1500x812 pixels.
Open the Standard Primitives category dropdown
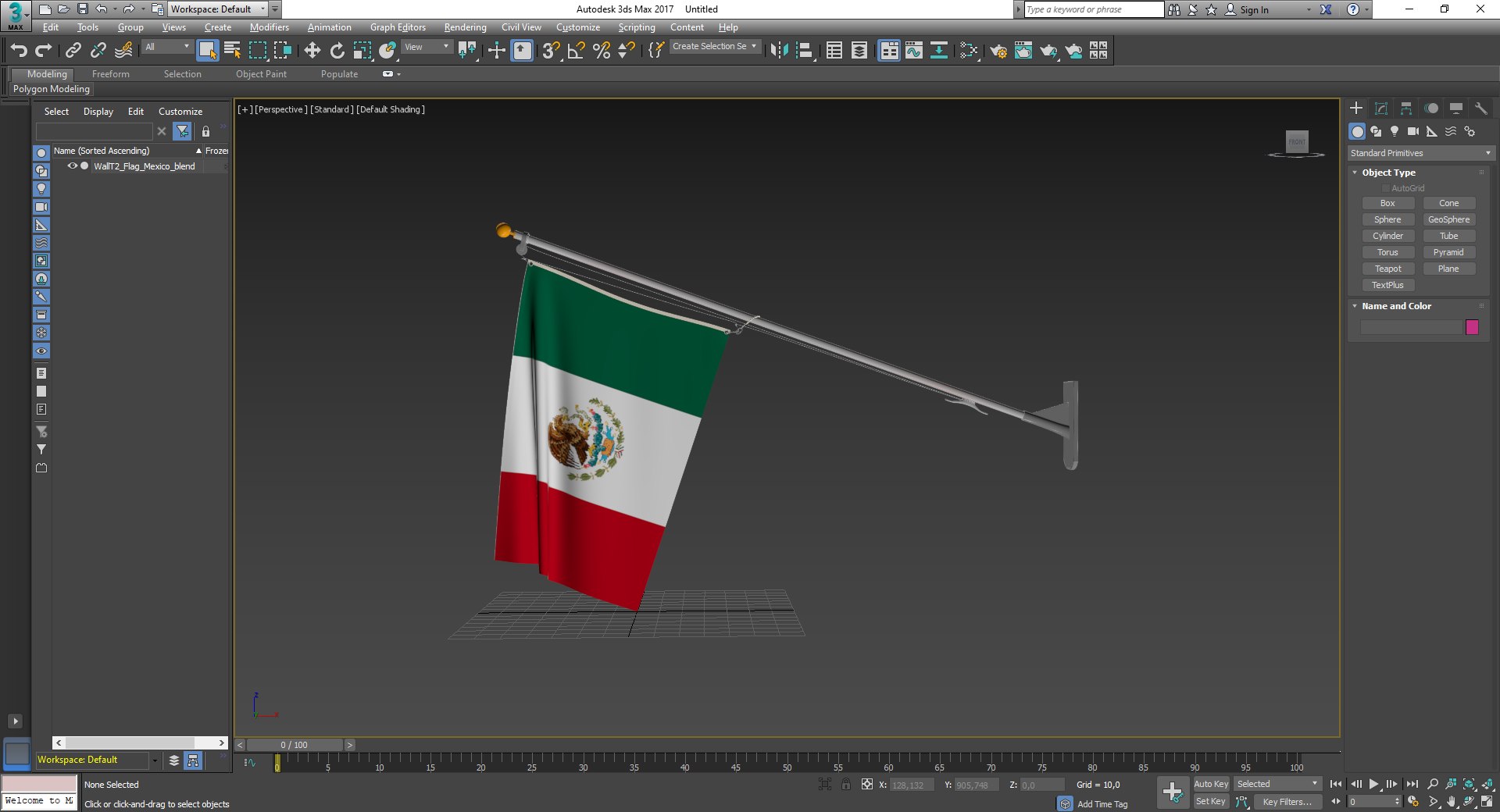pyautogui.click(x=1420, y=153)
